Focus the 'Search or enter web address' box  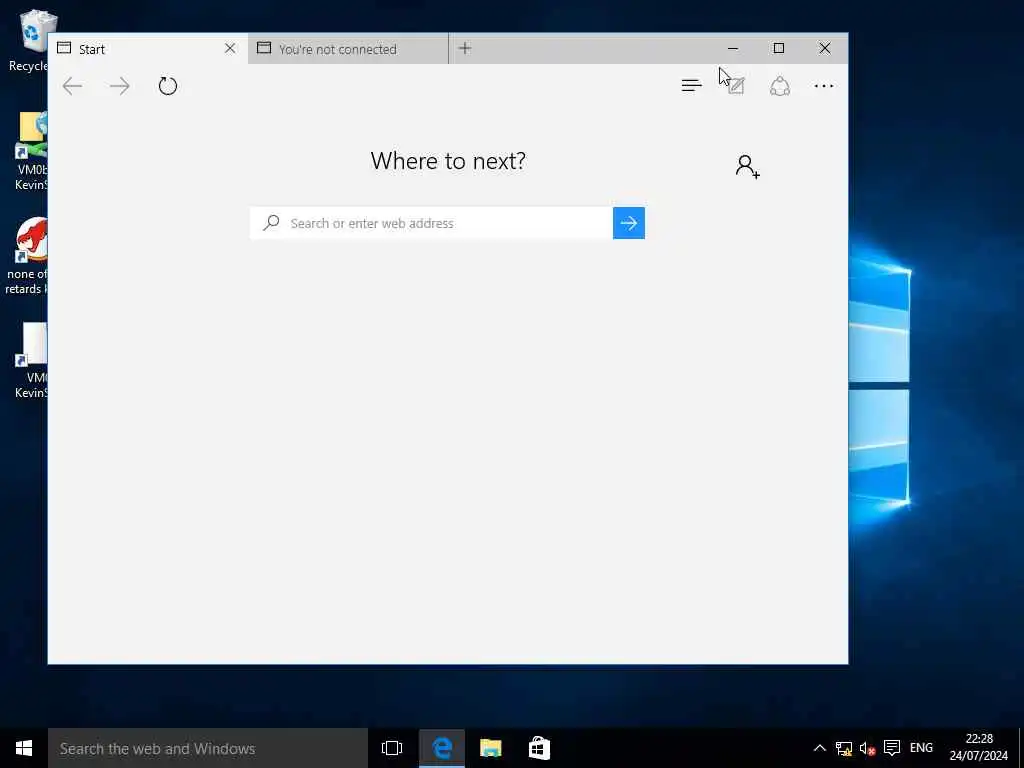coord(431,223)
